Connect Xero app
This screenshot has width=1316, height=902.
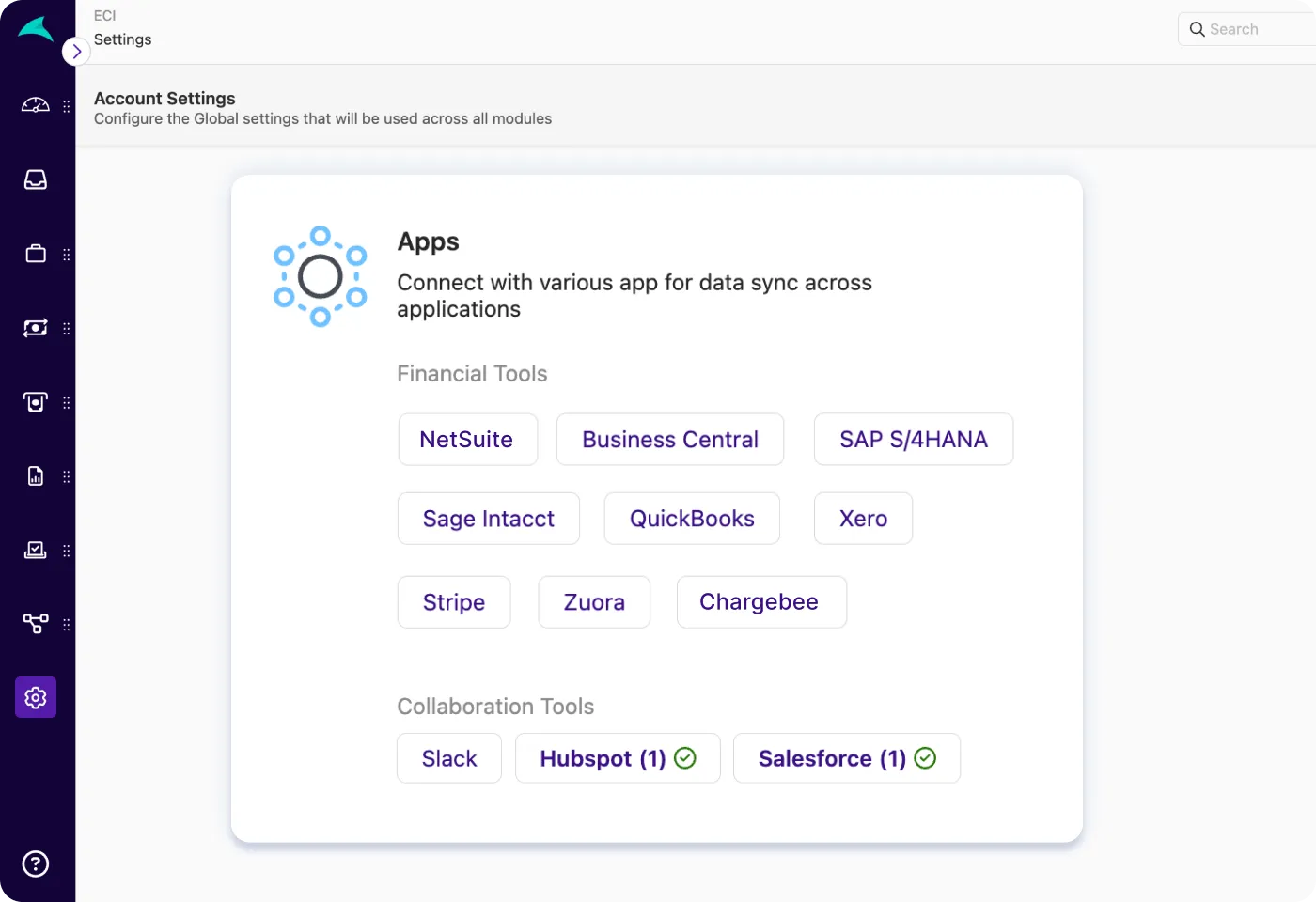tap(863, 519)
